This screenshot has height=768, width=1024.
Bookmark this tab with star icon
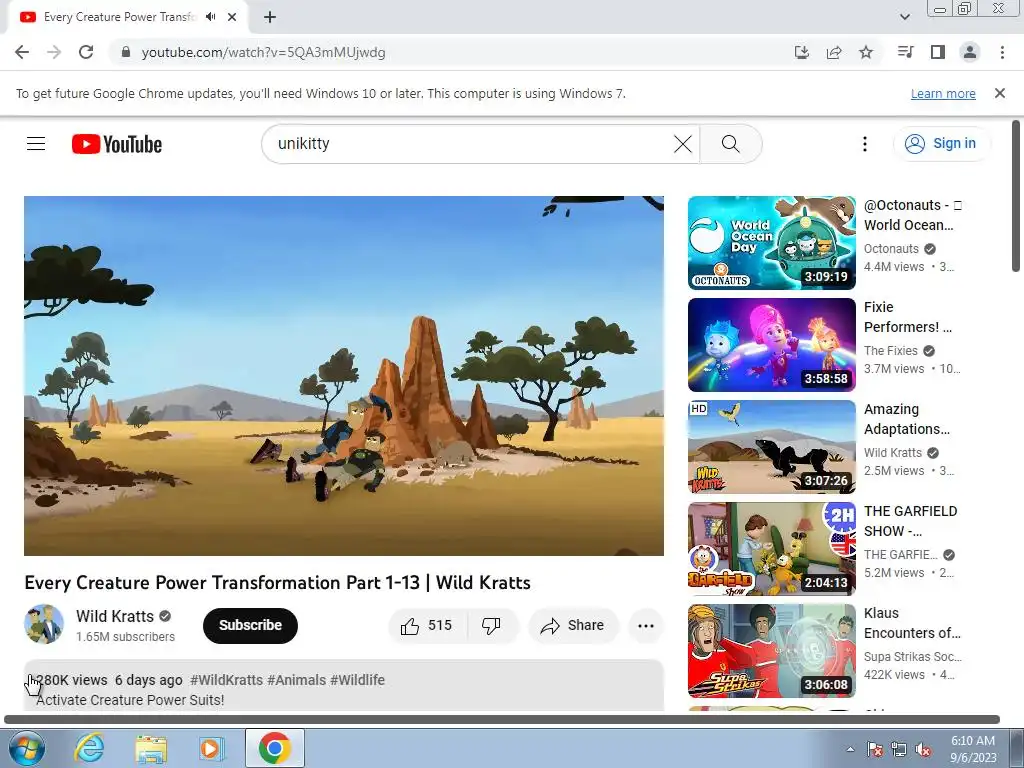[866, 52]
